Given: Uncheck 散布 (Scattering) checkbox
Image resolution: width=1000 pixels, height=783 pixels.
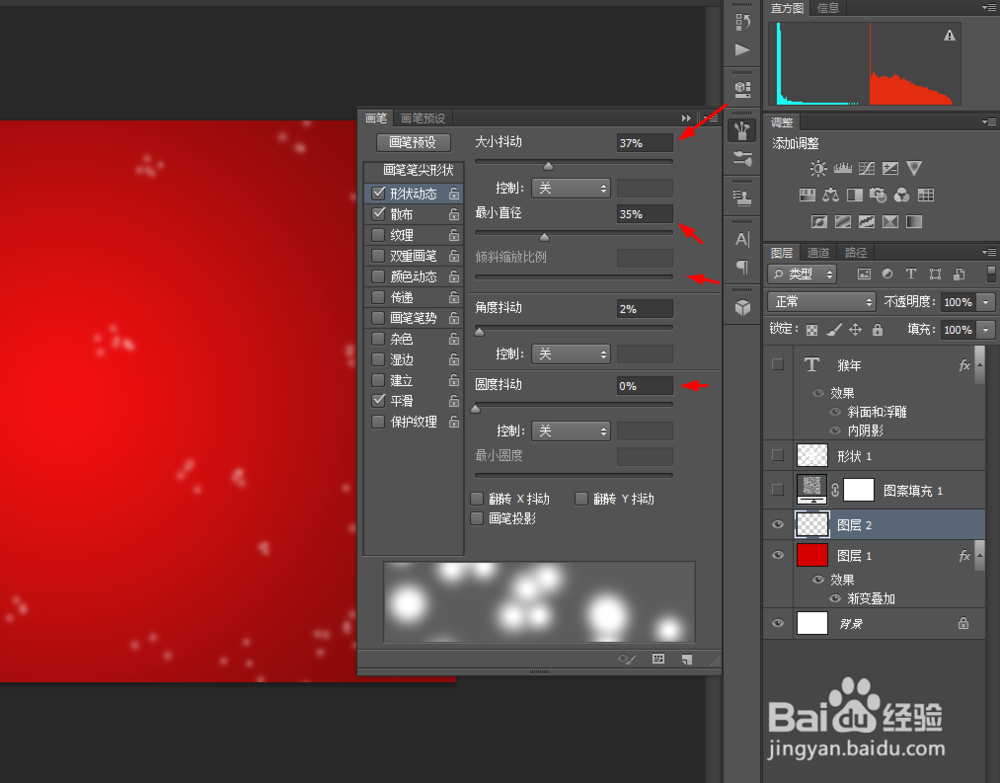Looking at the screenshot, I should pyautogui.click(x=378, y=214).
